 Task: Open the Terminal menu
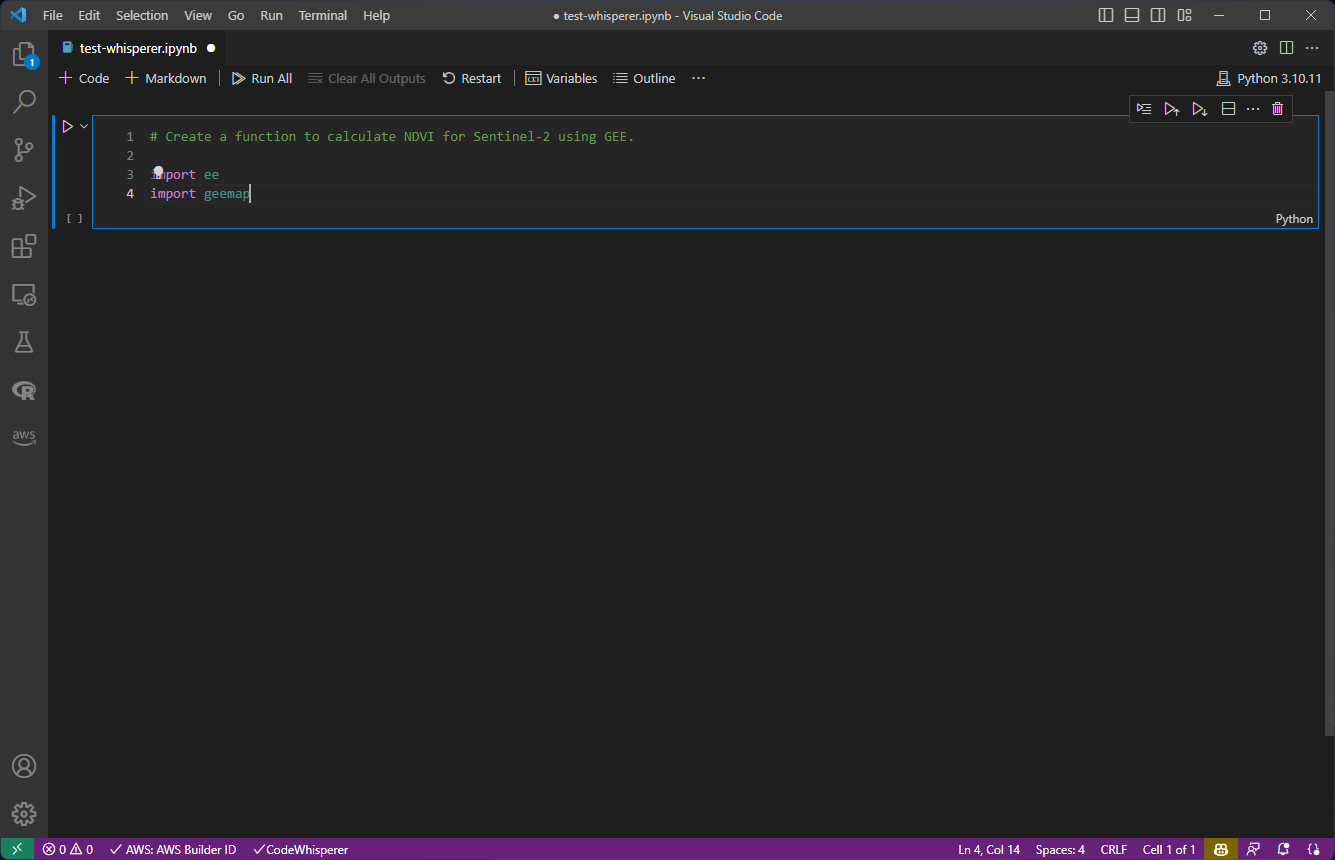(322, 15)
